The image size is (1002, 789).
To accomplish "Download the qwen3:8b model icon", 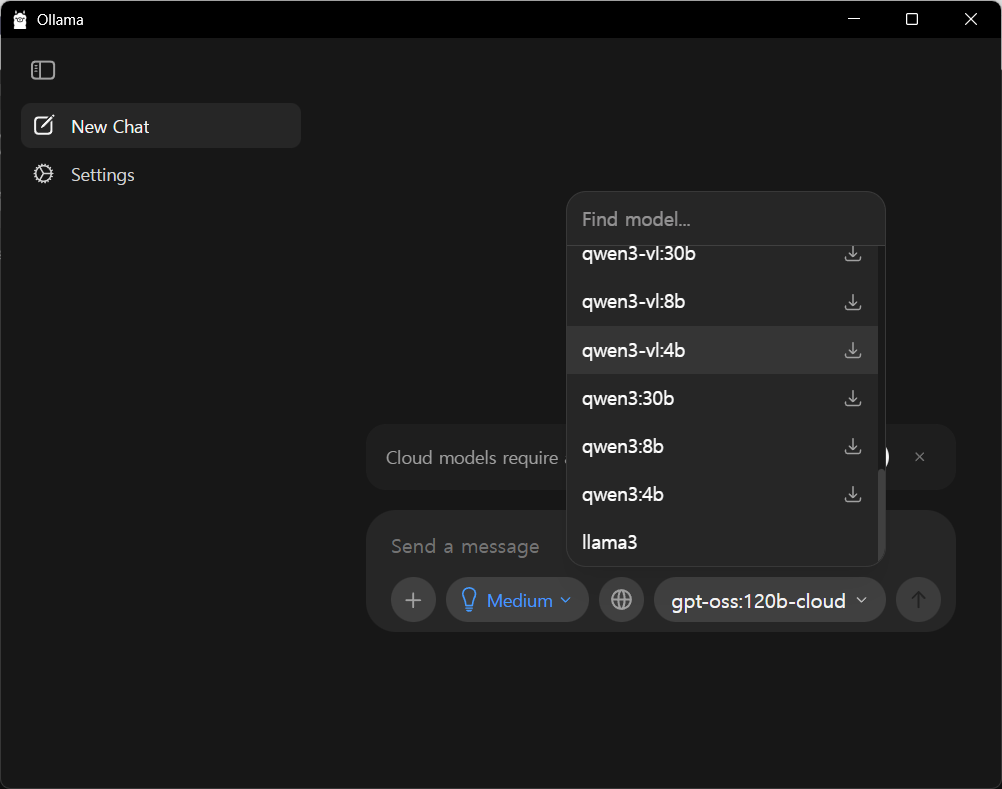I will coord(852,446).
